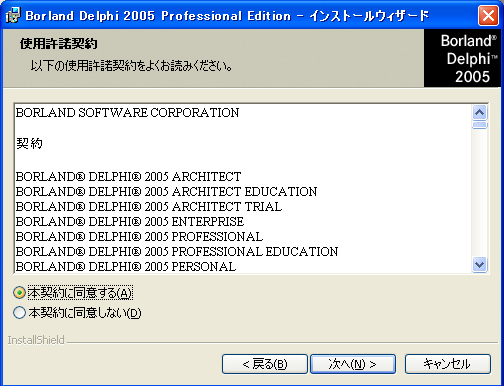This screenshot has height=386, width=504.
Task: Click the '契約' line in license text
Action: 29,144
